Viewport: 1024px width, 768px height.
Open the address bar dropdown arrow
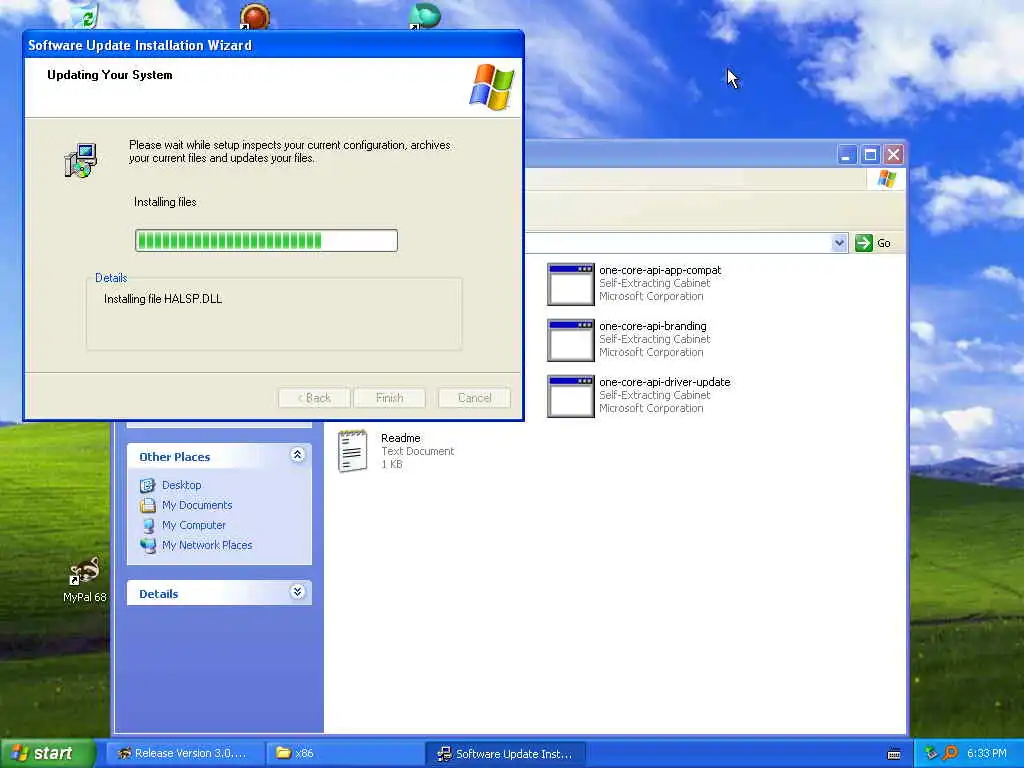tap(839, 243)
